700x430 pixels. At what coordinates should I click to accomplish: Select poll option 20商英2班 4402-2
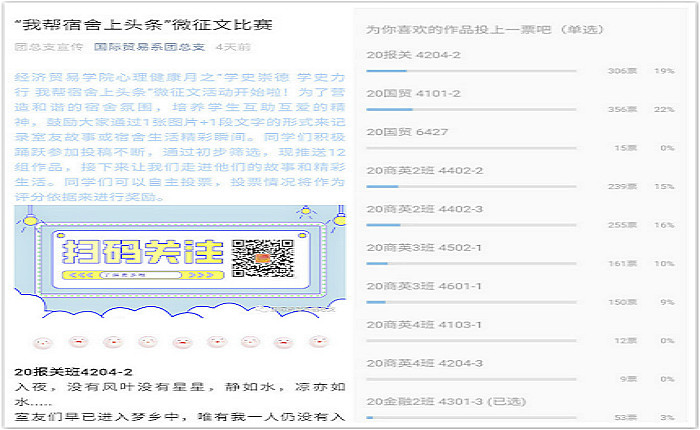(x=425, y=170)
